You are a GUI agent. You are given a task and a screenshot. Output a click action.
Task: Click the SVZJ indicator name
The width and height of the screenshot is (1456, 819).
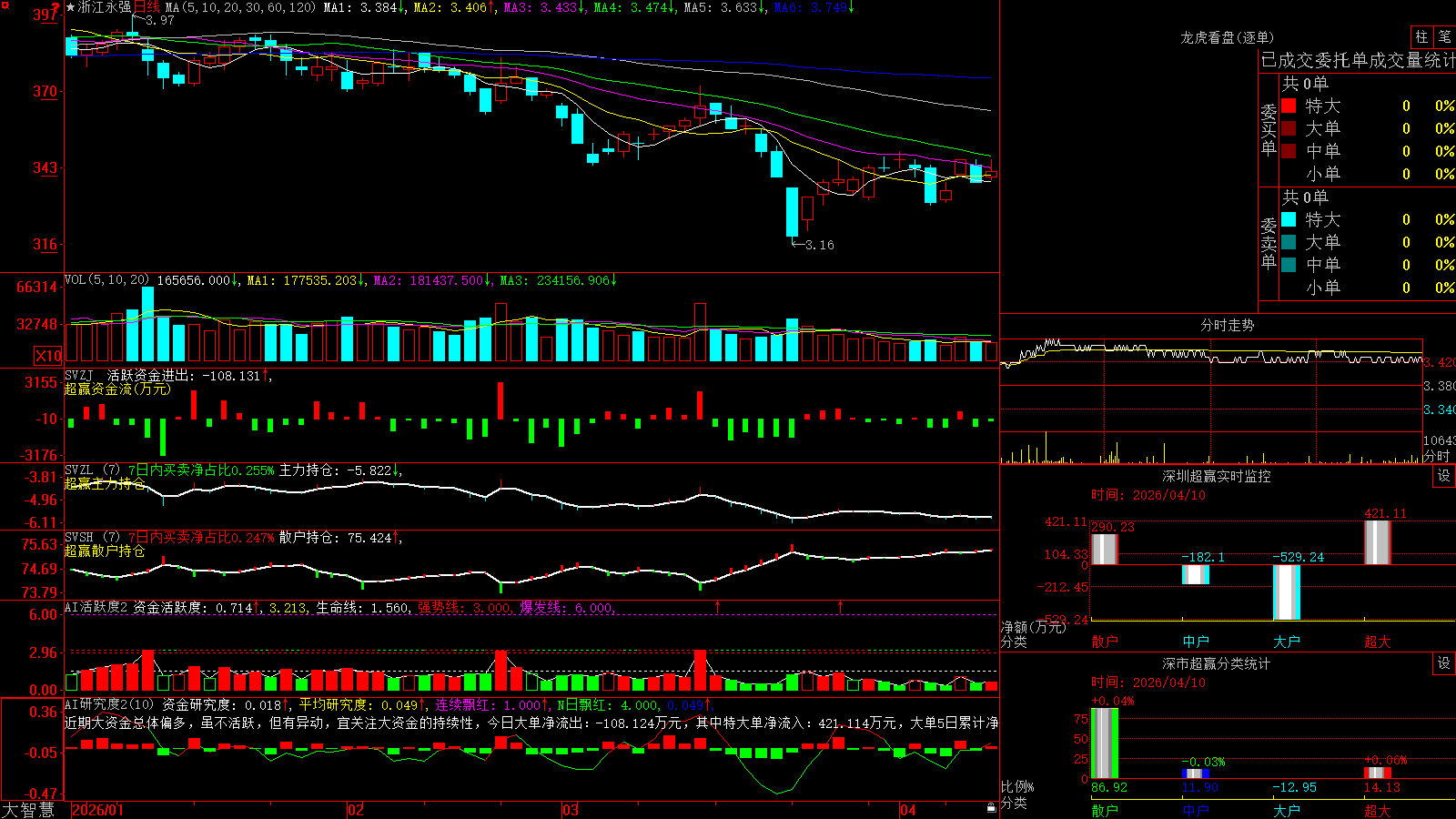(79, 375)
